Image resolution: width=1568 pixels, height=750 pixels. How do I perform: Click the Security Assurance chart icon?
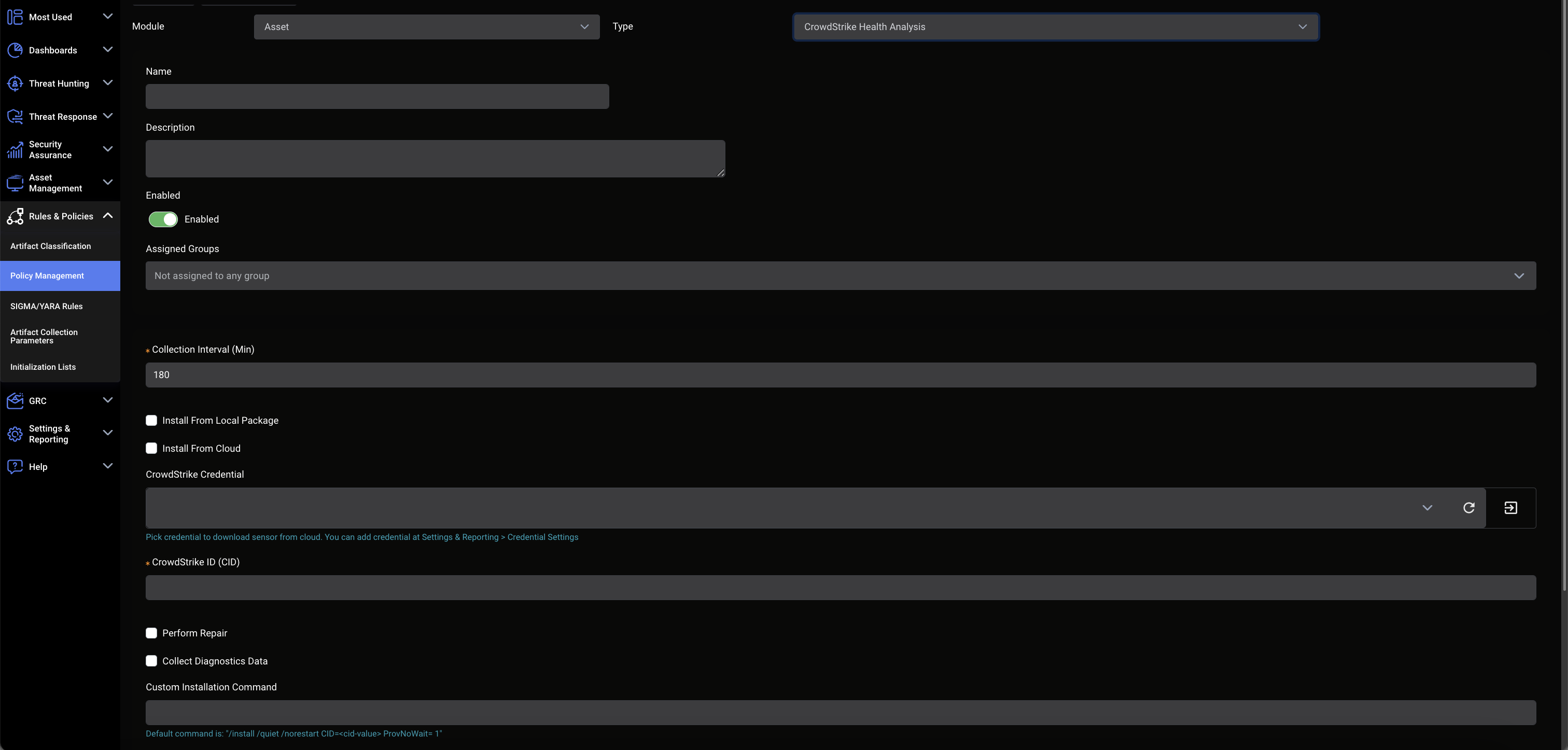coord(15,150)
